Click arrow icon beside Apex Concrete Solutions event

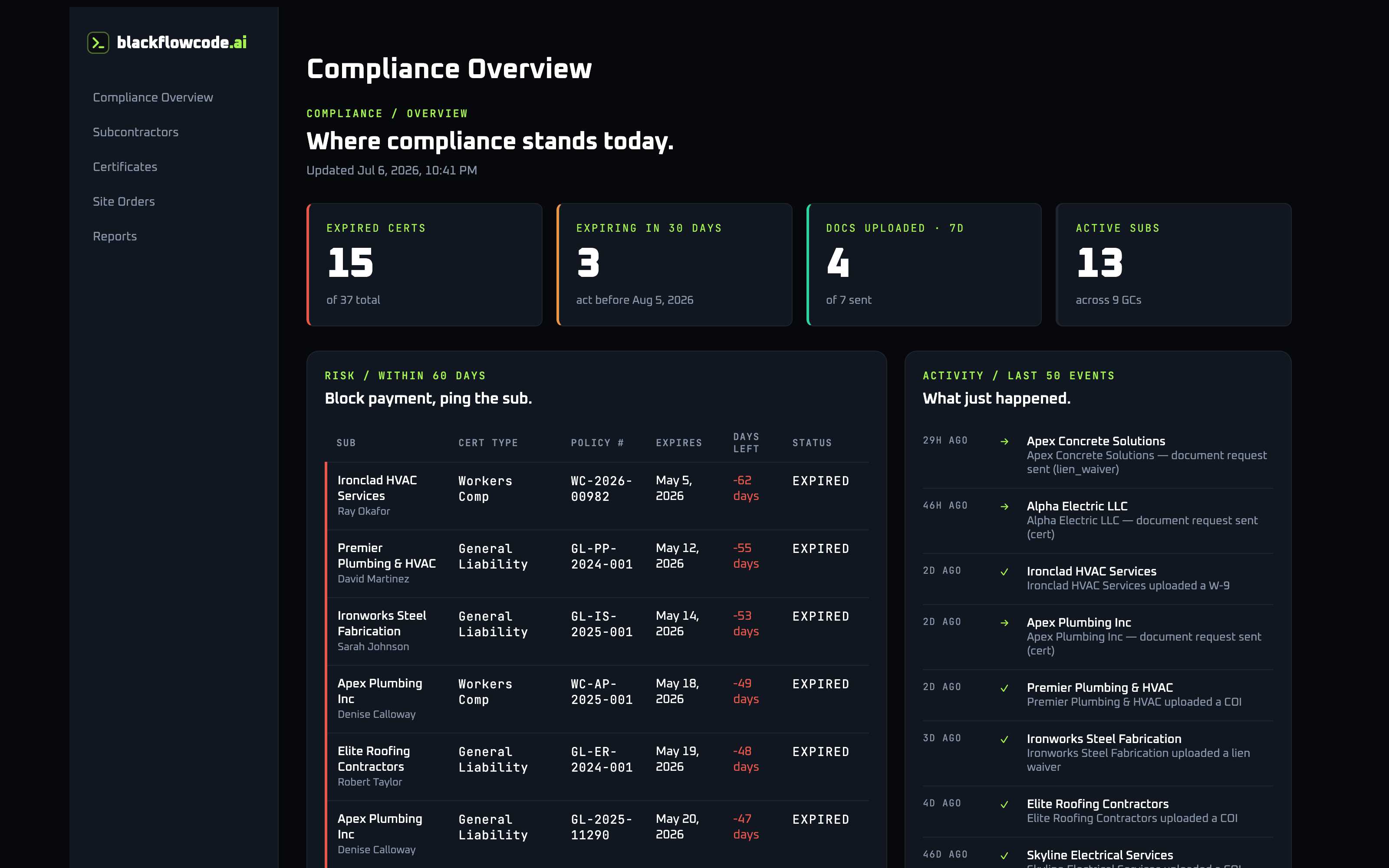tap(1004, 441)
